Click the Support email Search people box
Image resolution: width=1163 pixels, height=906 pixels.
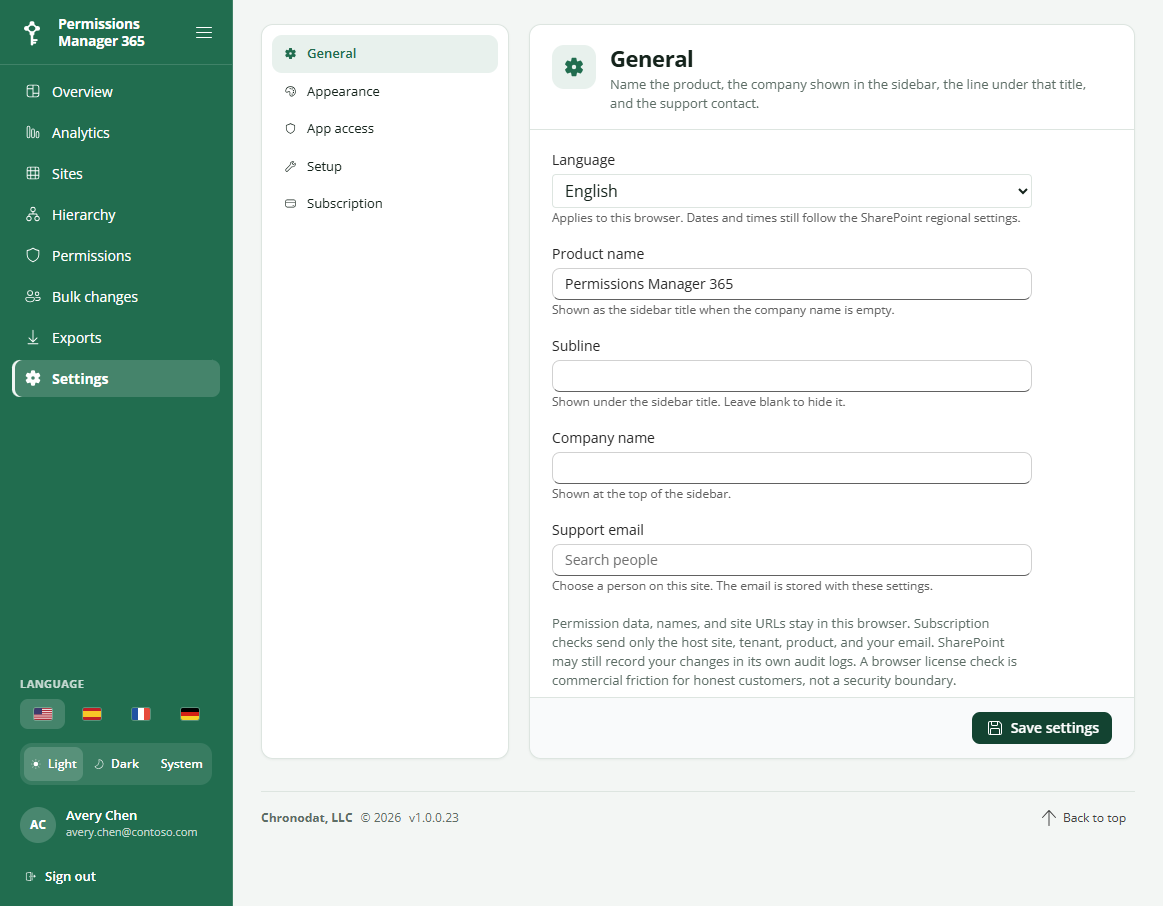pos(791,560)
